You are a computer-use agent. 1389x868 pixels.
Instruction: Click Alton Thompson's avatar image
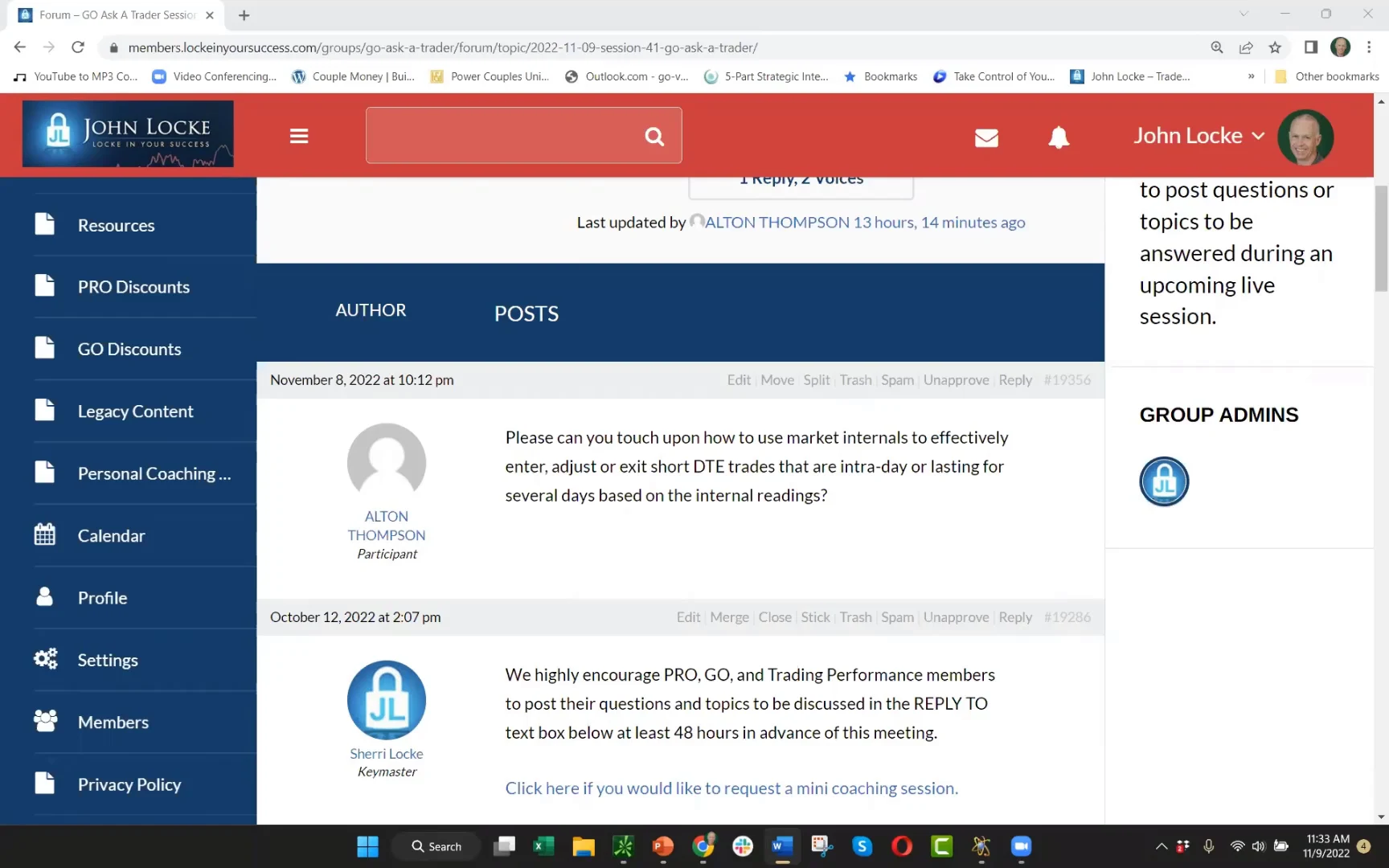387,462
